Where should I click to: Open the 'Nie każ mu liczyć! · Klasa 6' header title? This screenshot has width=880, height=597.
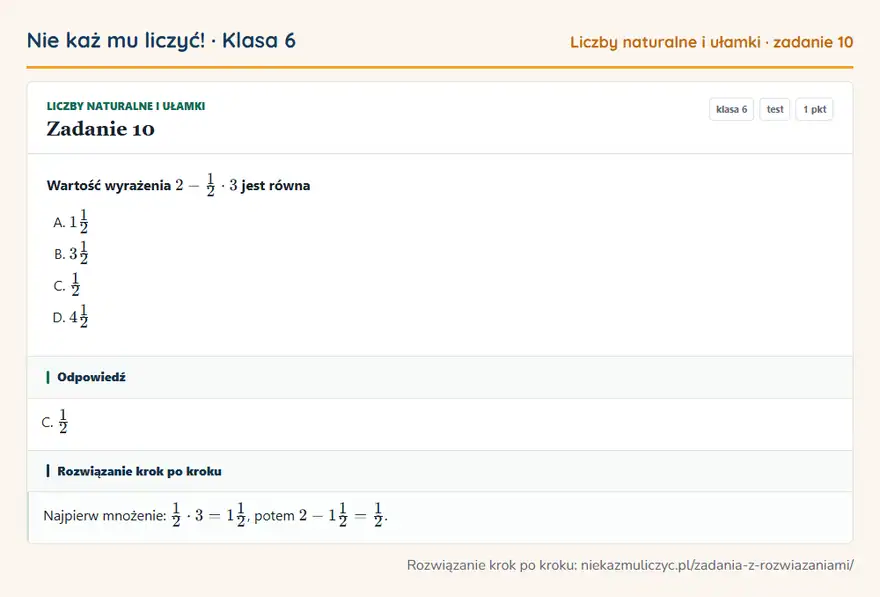(x=161, y=40)
